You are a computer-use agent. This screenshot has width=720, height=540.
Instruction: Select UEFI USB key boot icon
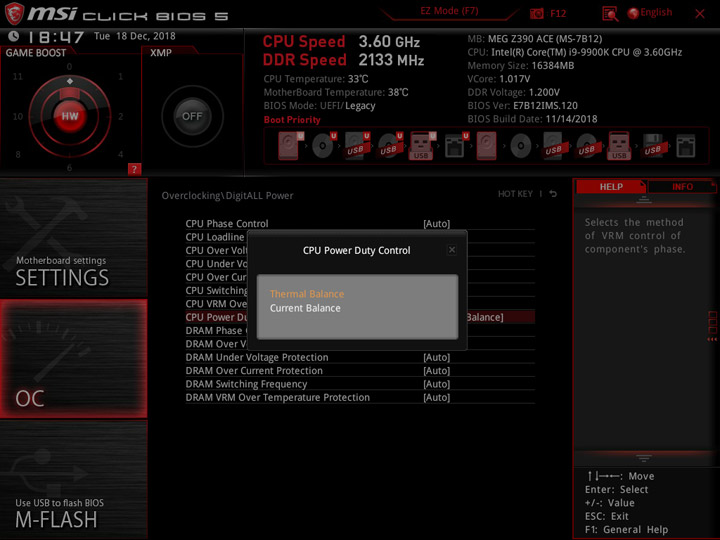(x=422, y=146)
